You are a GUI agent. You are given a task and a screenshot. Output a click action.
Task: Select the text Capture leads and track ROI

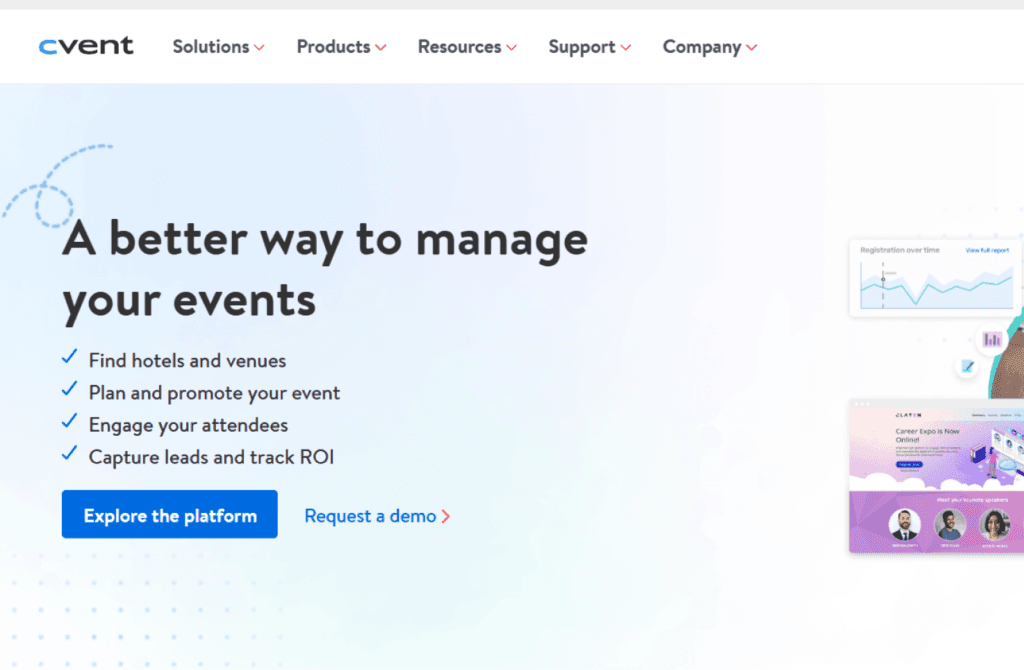[x=211, y=457]
